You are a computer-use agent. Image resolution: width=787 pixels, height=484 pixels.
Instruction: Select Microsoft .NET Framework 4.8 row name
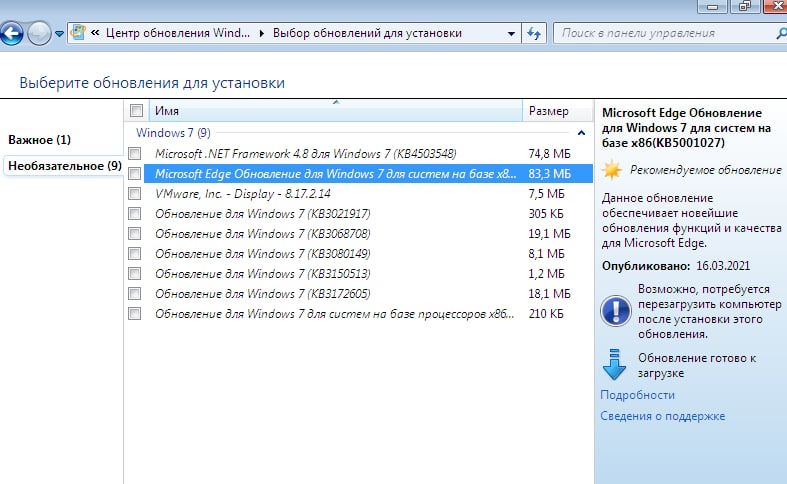[305, 154]
